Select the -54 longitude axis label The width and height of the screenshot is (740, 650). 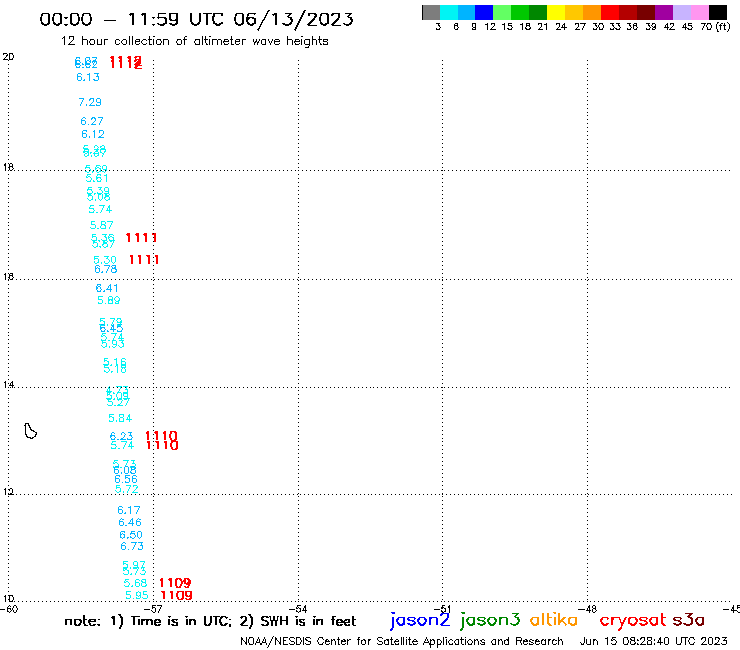point(298,609)
